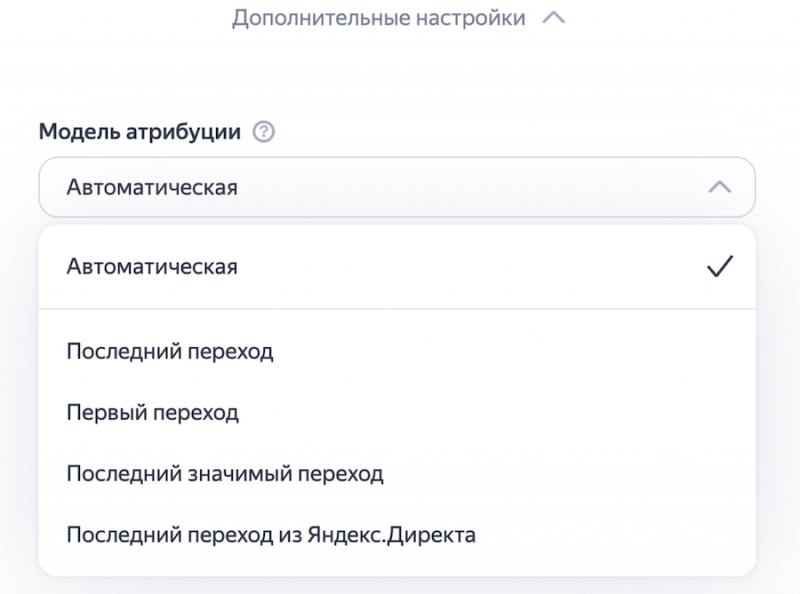Hide the additional settings section
Viewport: 800px width, 594px height.
pos(553,18)
